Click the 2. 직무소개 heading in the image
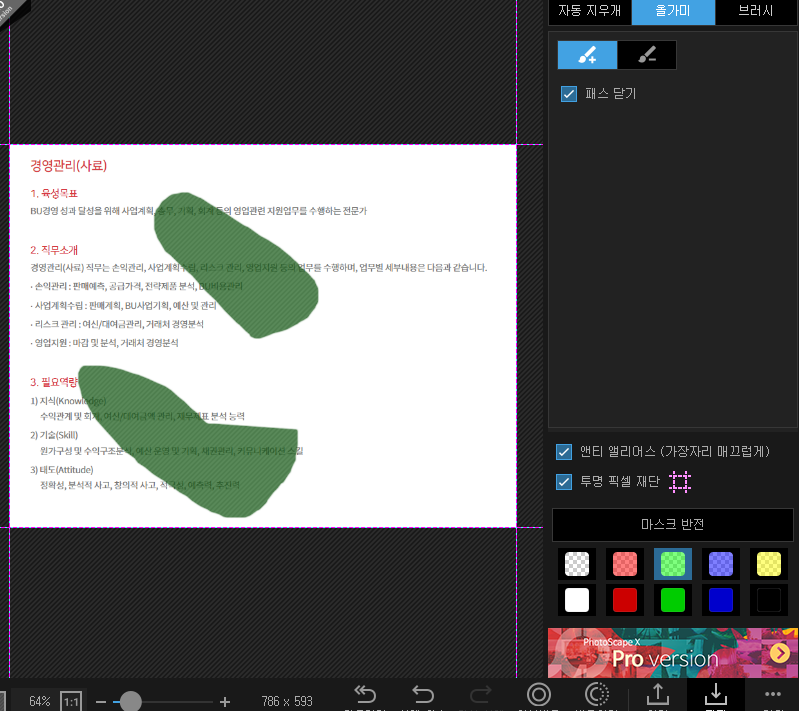The height and width of the screenshot is (711, 799). coord(54,250)
